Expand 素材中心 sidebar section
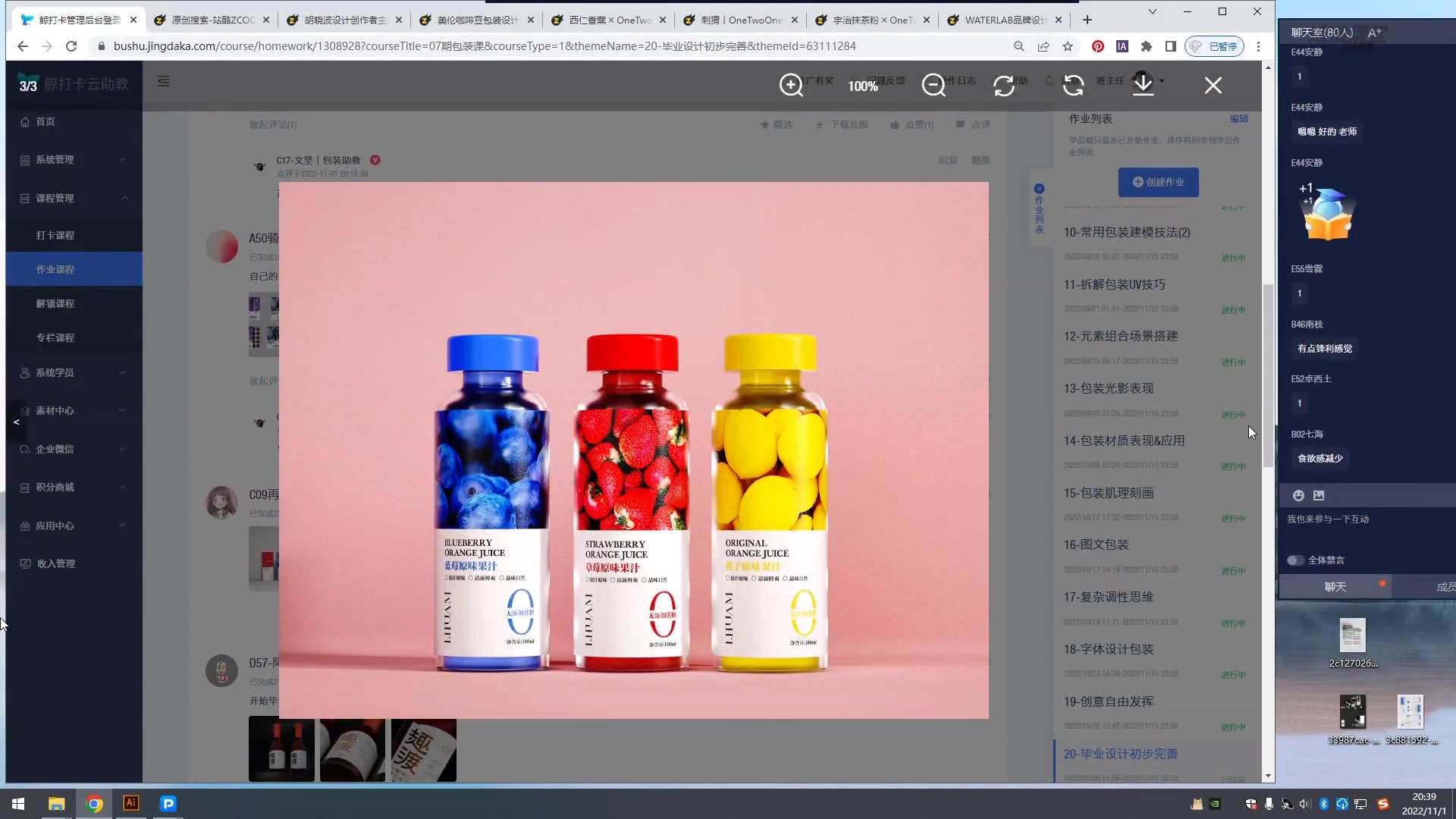This screenshot has width=1456, height=819. pyautogui.click(x=74, y=410)
